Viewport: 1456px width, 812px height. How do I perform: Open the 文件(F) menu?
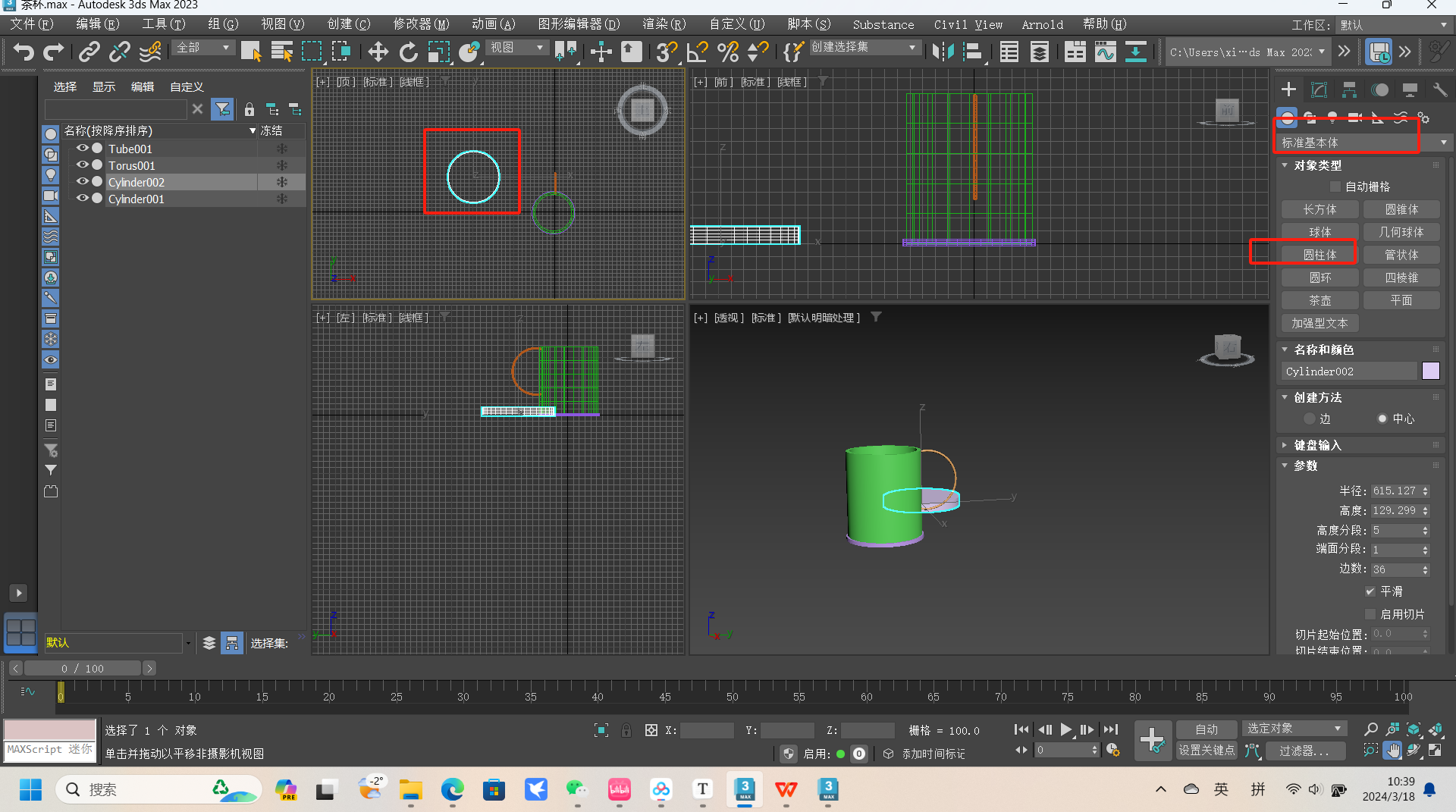[x=32, y=24]
